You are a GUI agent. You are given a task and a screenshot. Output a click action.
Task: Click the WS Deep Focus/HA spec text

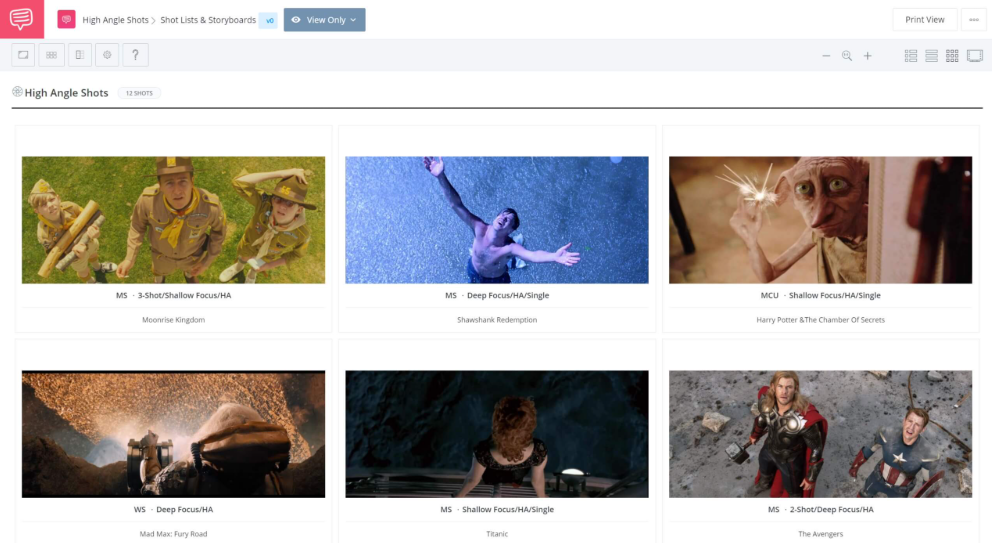pyautogui.click(x=173, y=509)
